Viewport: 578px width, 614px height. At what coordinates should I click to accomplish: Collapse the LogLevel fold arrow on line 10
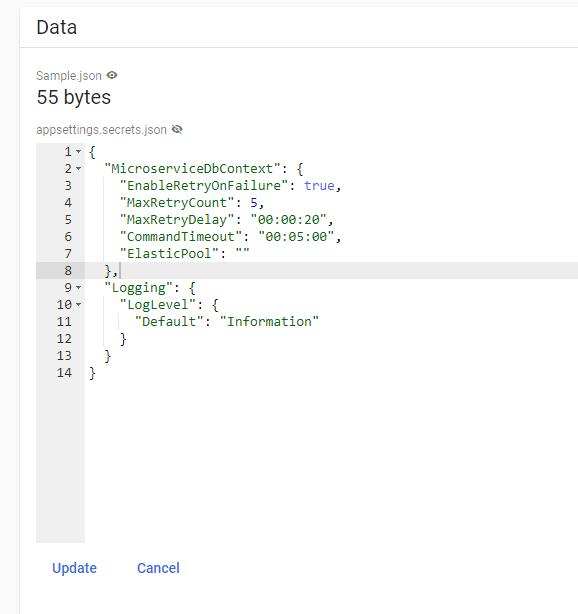(78, 305)
